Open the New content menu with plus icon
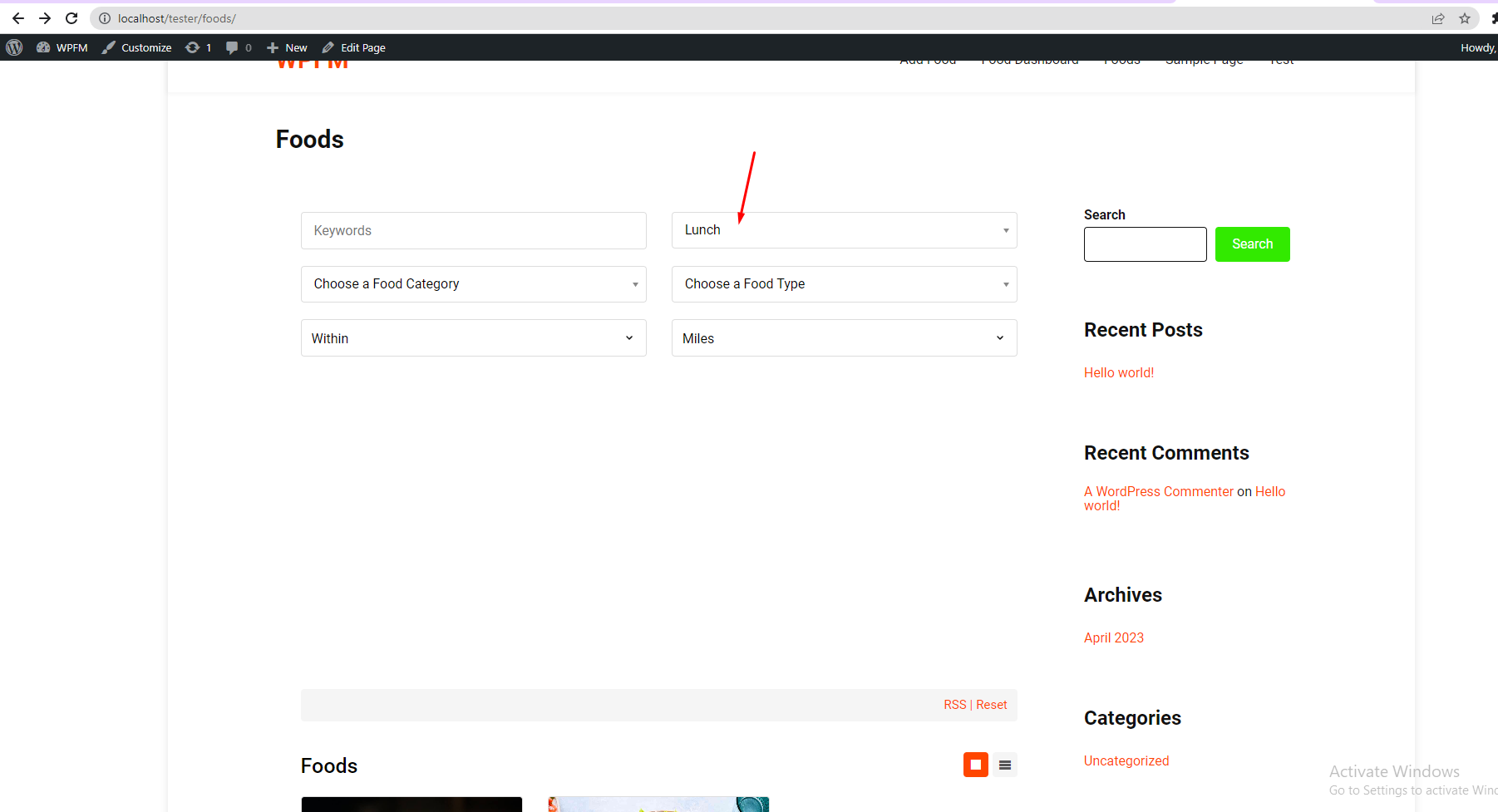The height and width of the screenshot is (812, 1498). point(272,47)
